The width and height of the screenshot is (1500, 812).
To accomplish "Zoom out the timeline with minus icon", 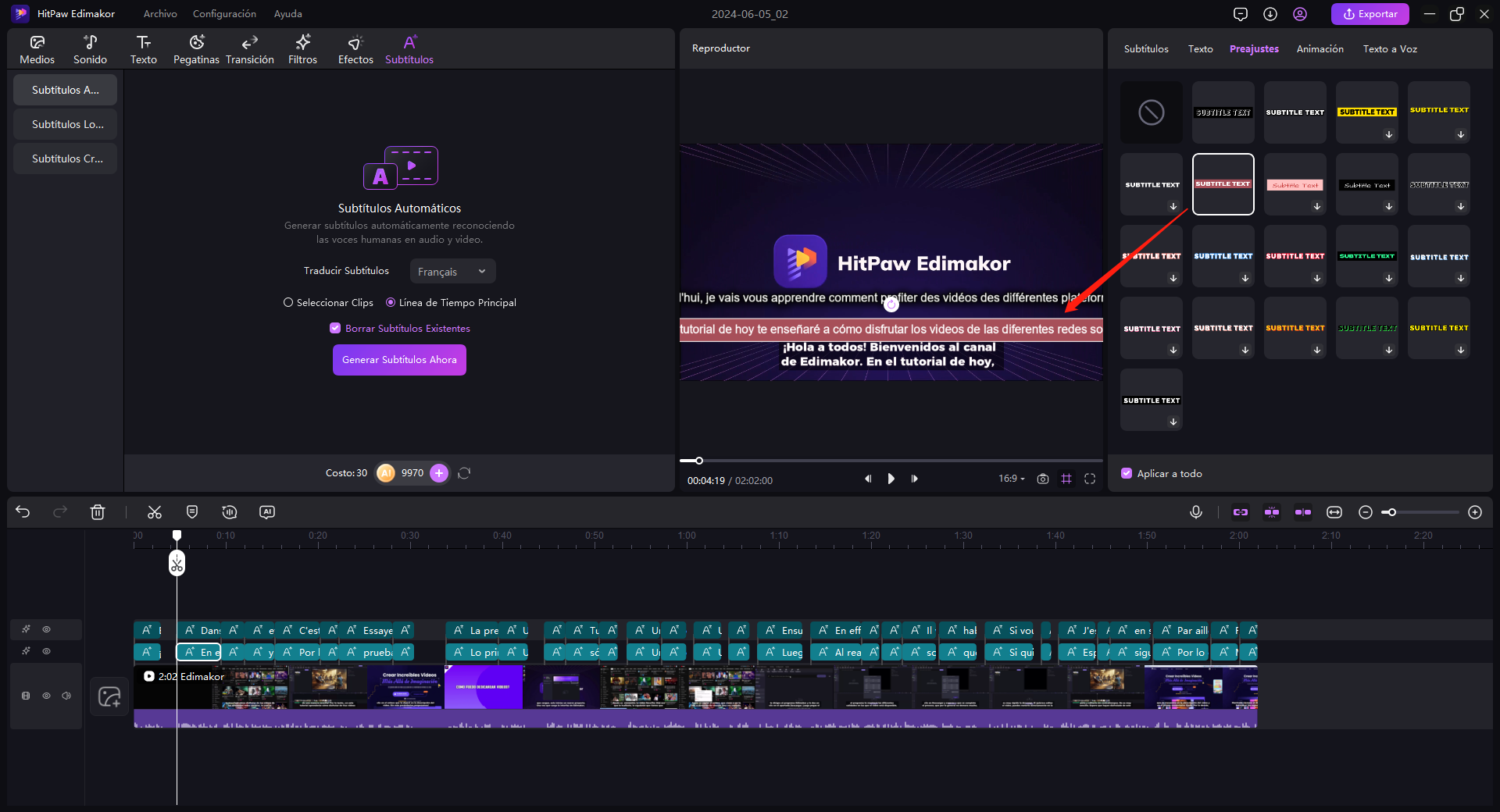I will click(1366, 512).
